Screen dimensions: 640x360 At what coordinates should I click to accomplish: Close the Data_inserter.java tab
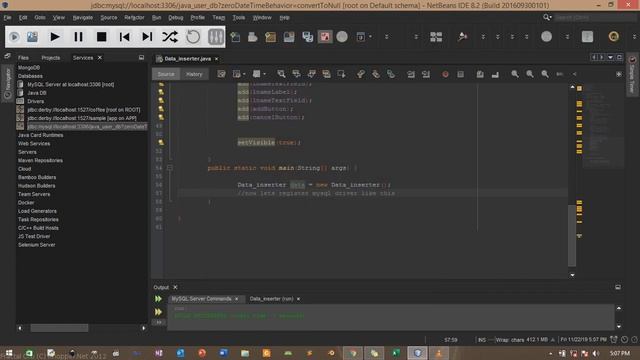(216, 59)
